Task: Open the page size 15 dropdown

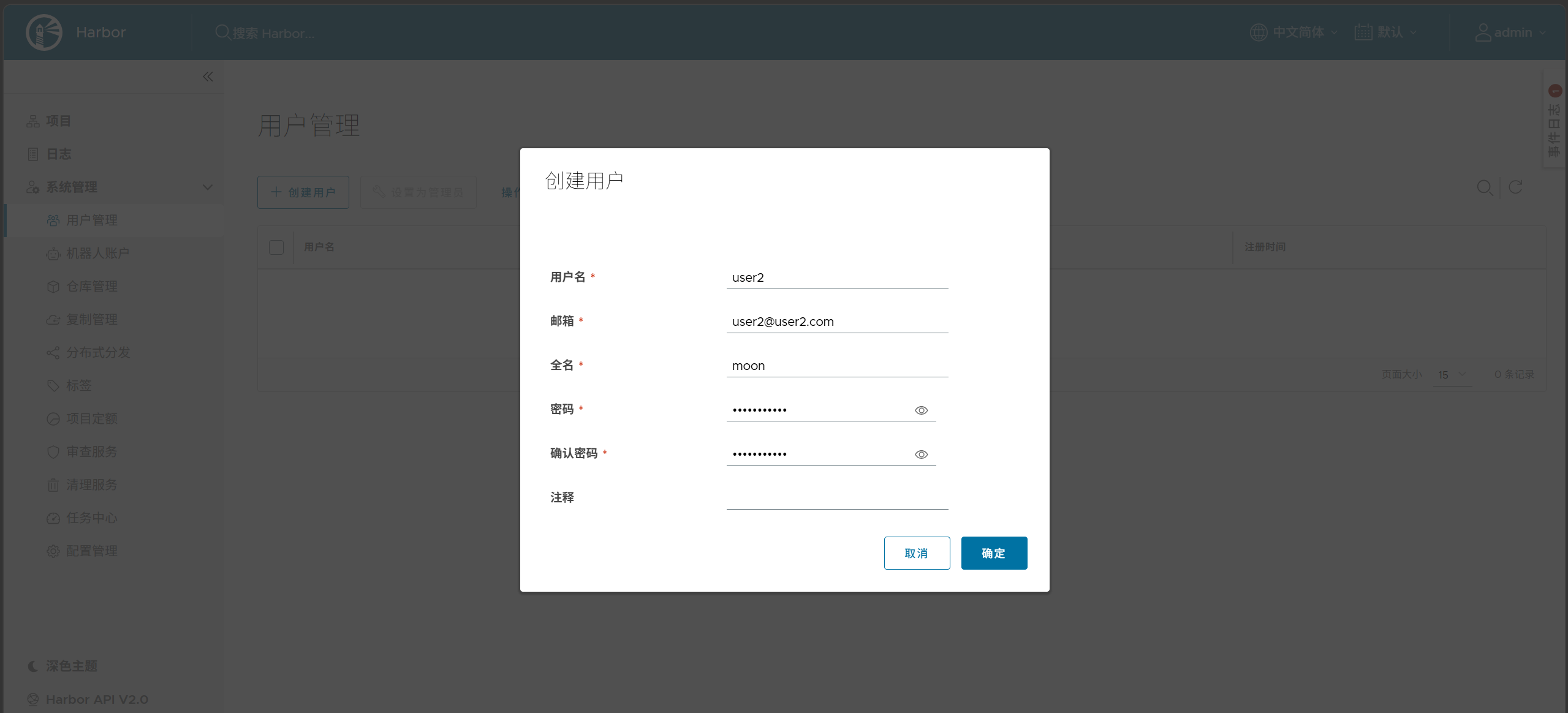Action: tap(1452, 375)
